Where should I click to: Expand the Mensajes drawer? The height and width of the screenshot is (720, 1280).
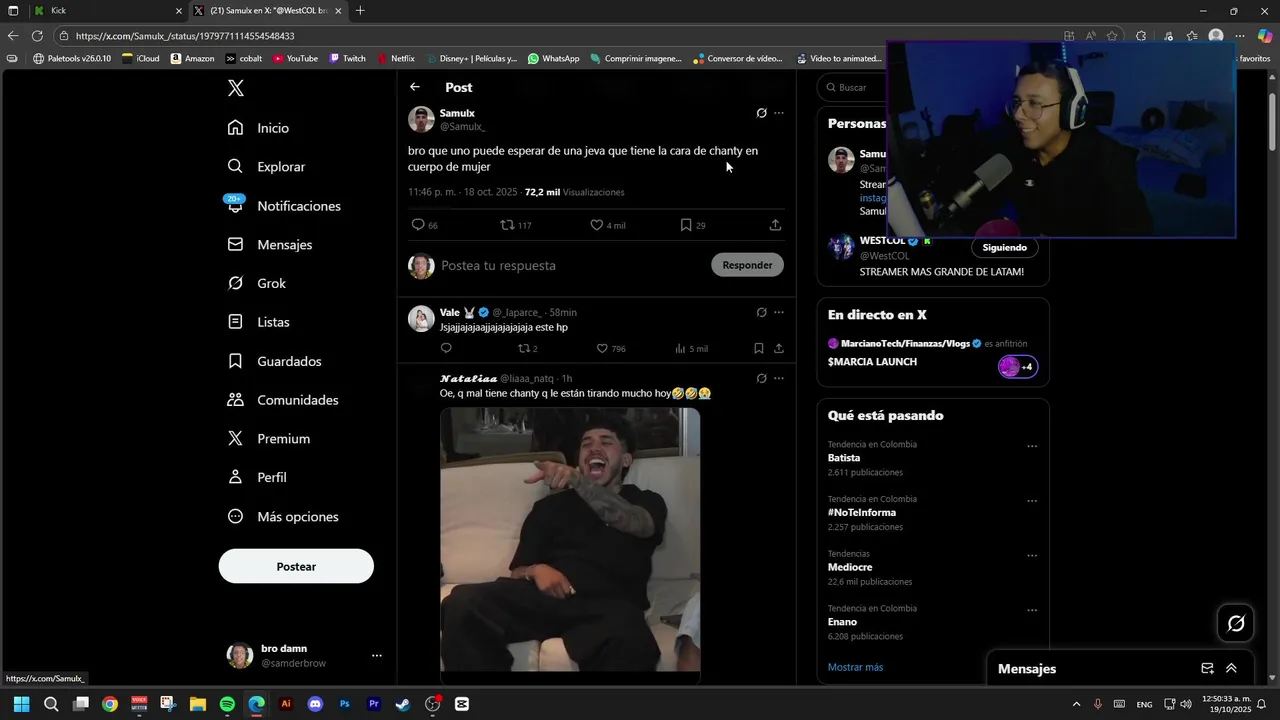pos(1231,668)
